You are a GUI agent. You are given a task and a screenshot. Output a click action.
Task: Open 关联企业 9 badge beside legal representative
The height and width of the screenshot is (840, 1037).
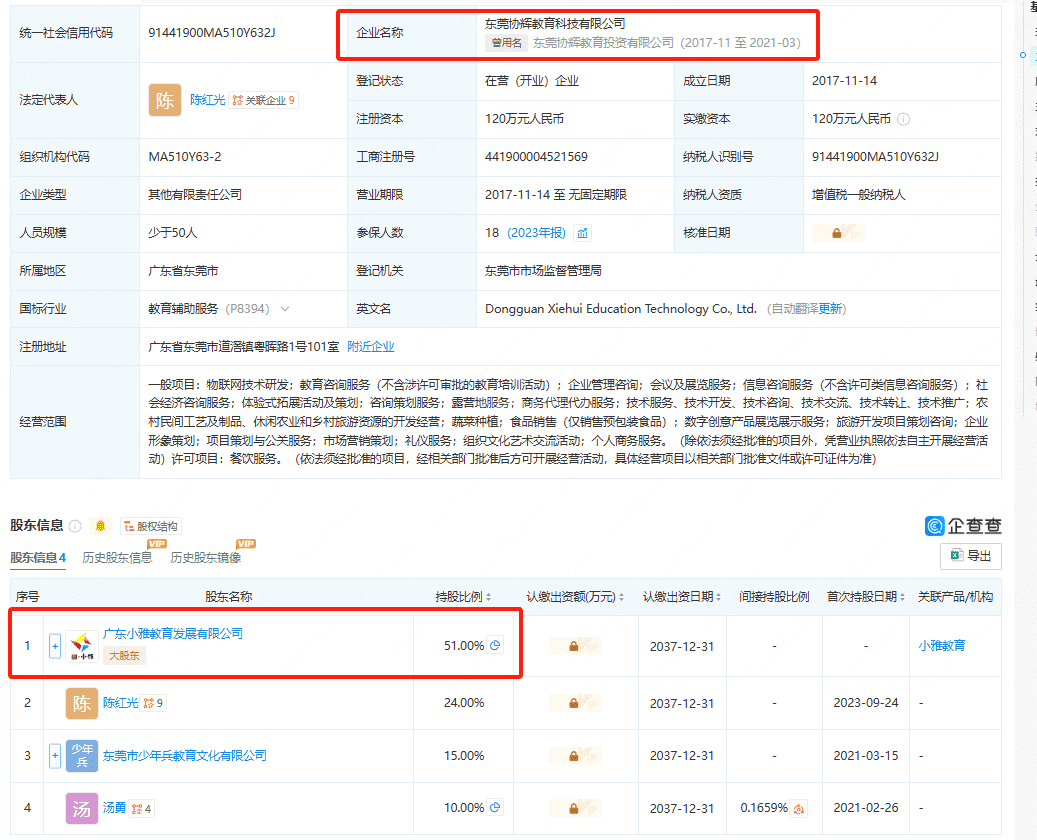[264, 100]
